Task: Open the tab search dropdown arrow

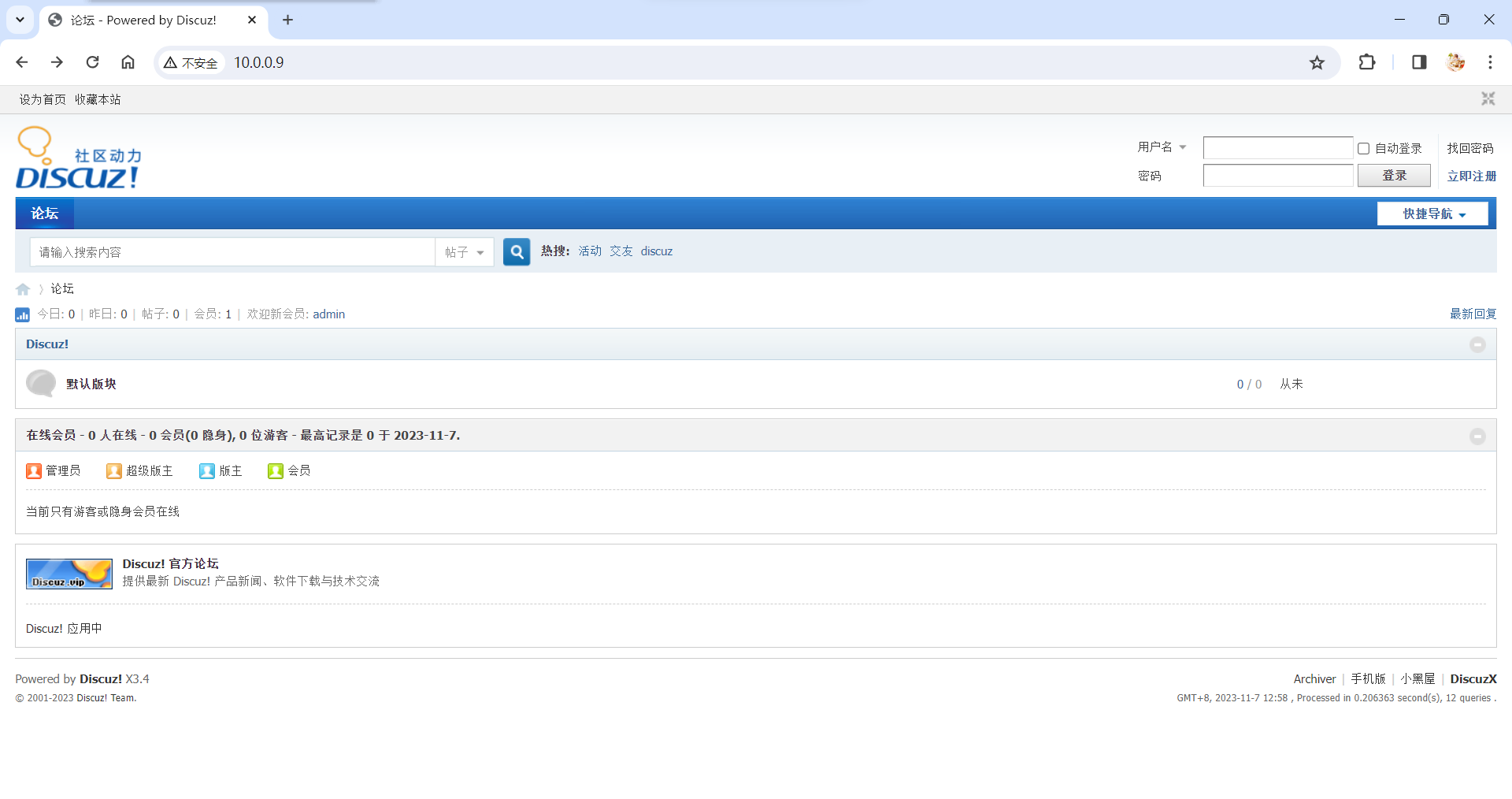Action: click(x=20, y=20)
